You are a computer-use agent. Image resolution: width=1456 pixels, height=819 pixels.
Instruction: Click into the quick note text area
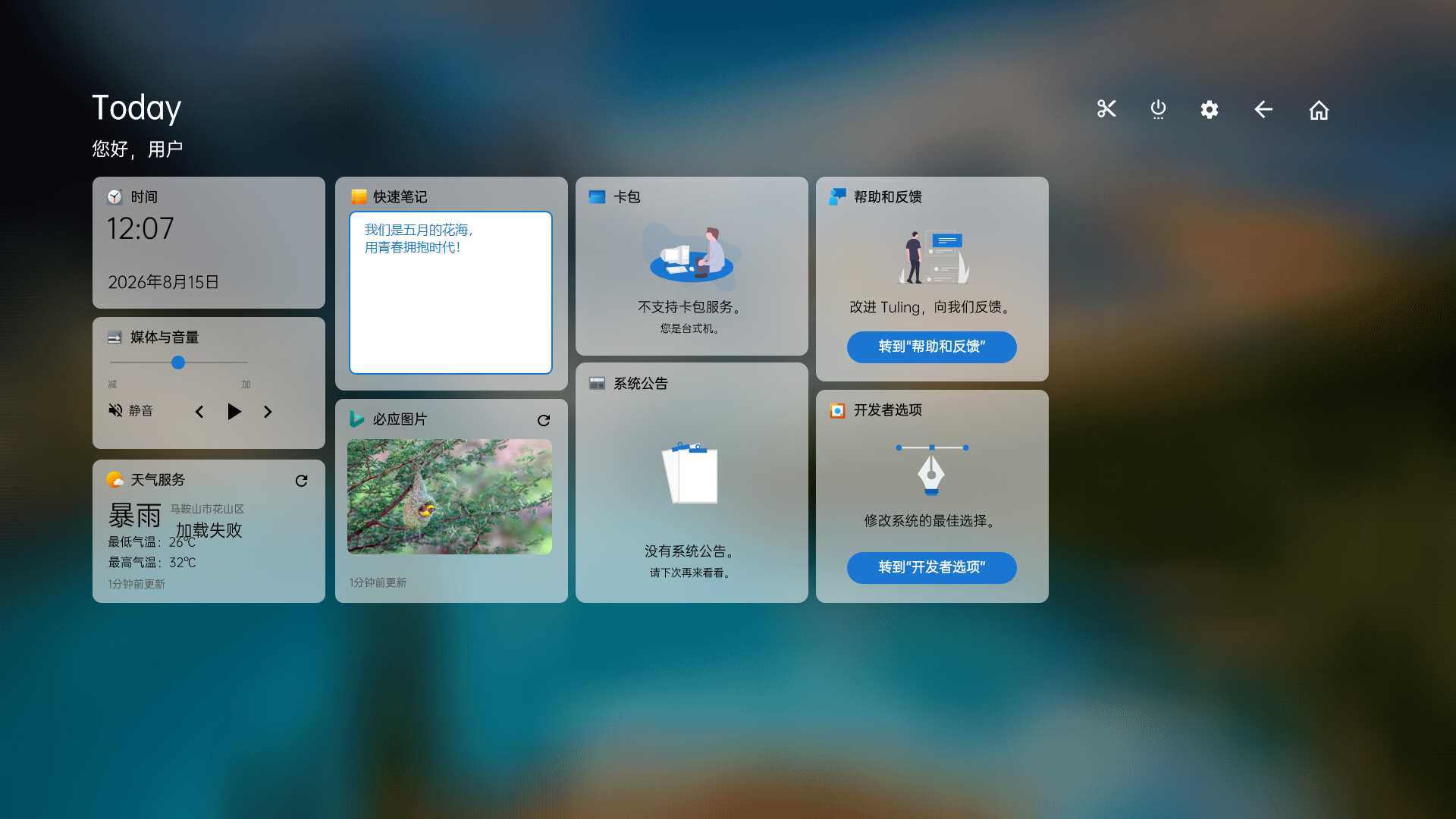coord(450,293)
